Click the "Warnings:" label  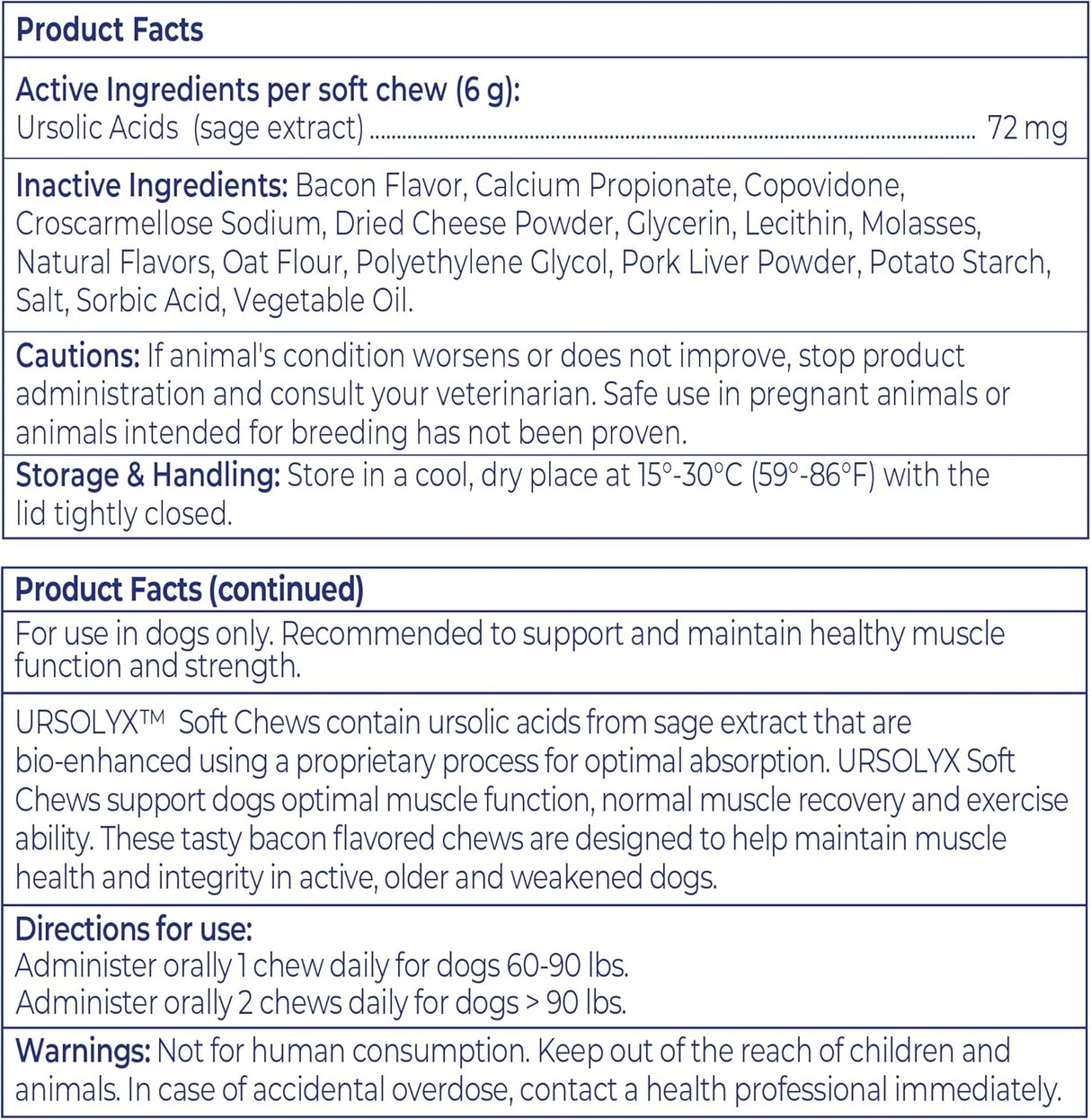click(83, 1051)
